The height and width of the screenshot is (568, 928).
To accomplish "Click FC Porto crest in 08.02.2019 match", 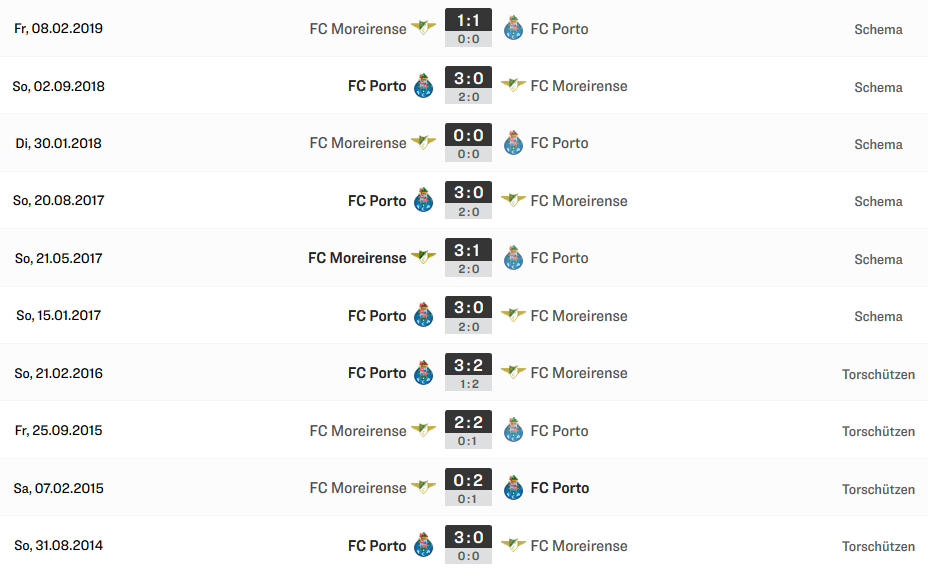I will (x=513, y=28).
